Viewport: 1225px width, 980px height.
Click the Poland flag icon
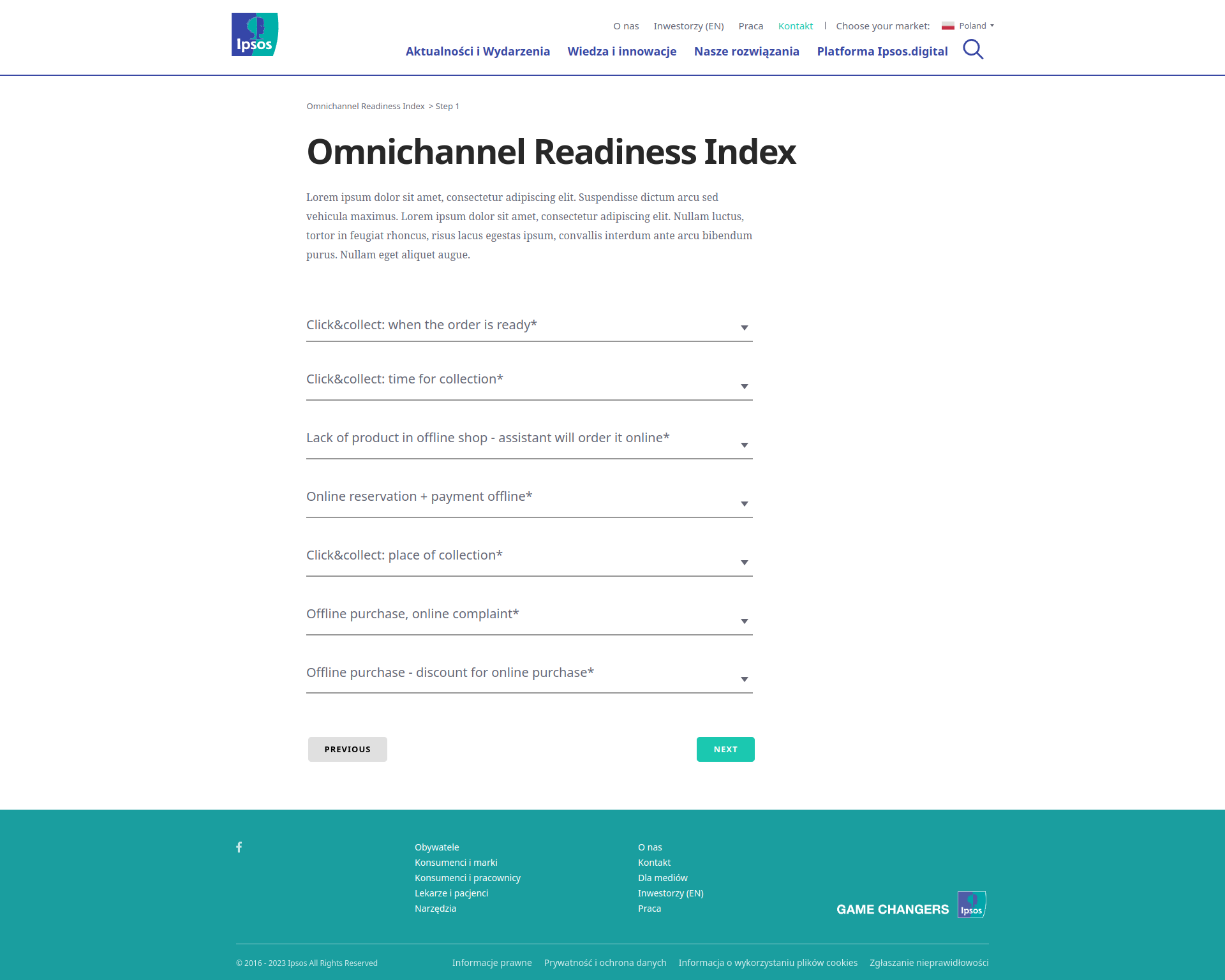[x=947, y=26]
